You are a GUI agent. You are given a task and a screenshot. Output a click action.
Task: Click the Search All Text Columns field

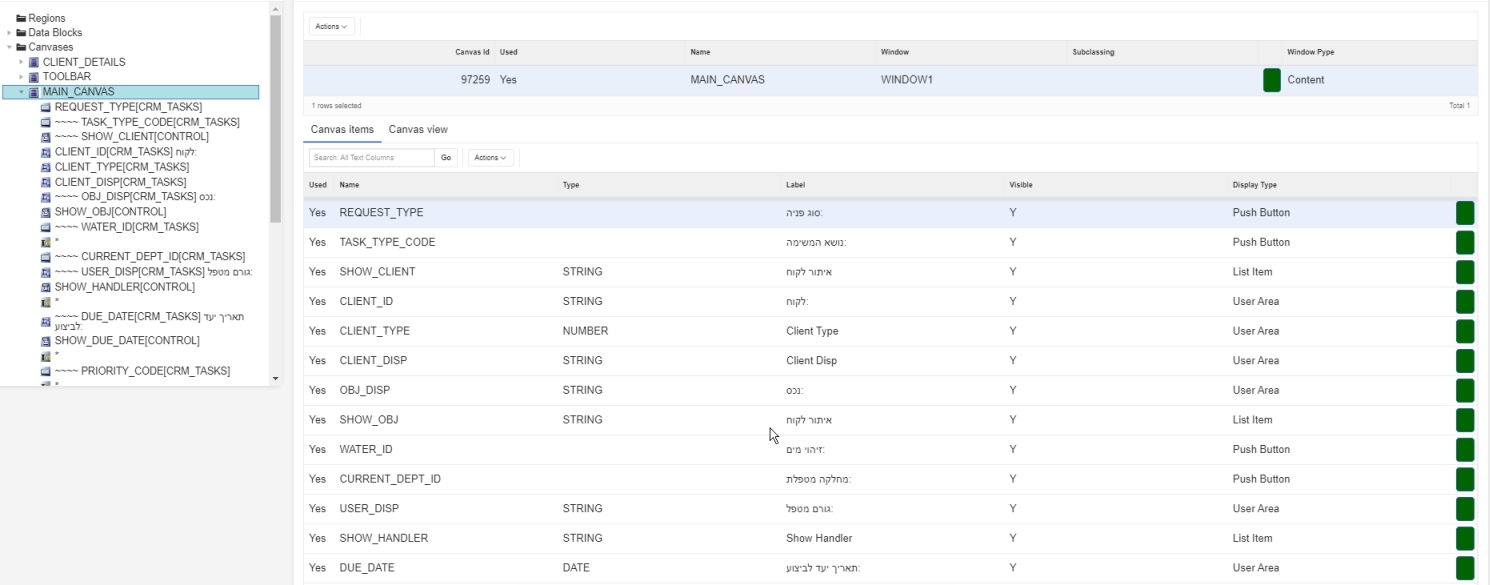[x=370, y=158]
